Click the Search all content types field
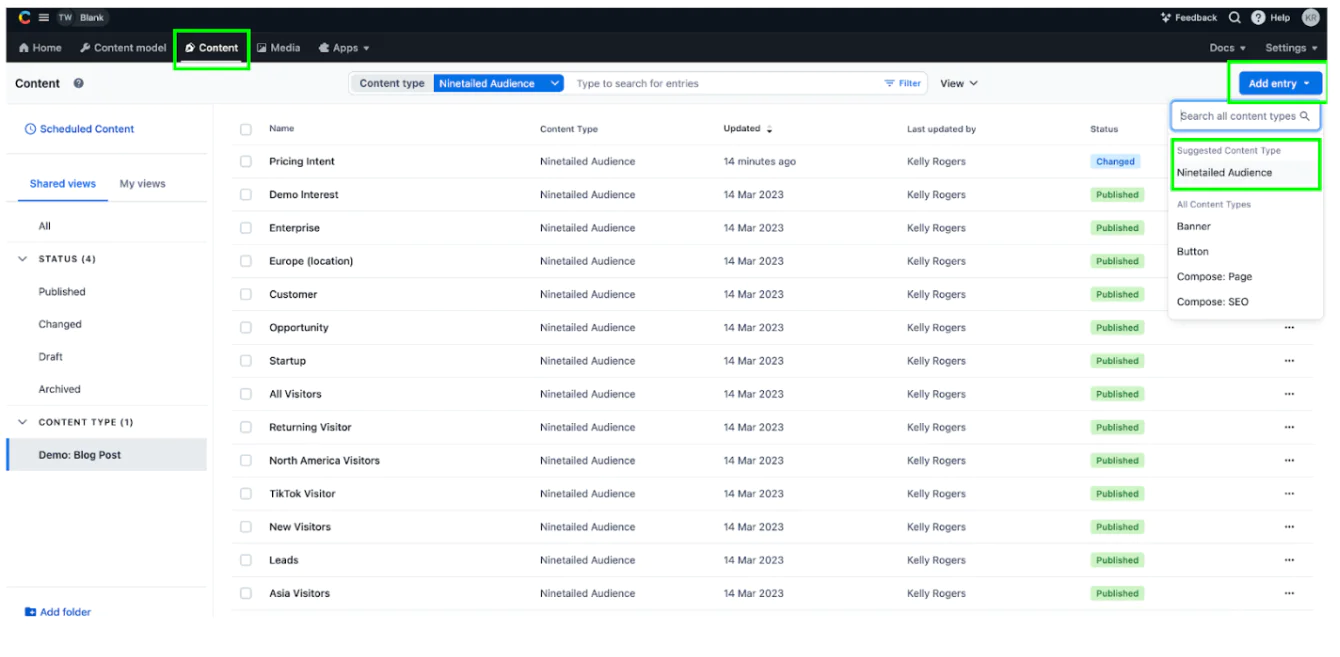Screen dimensions: 1340x657 1238,116
